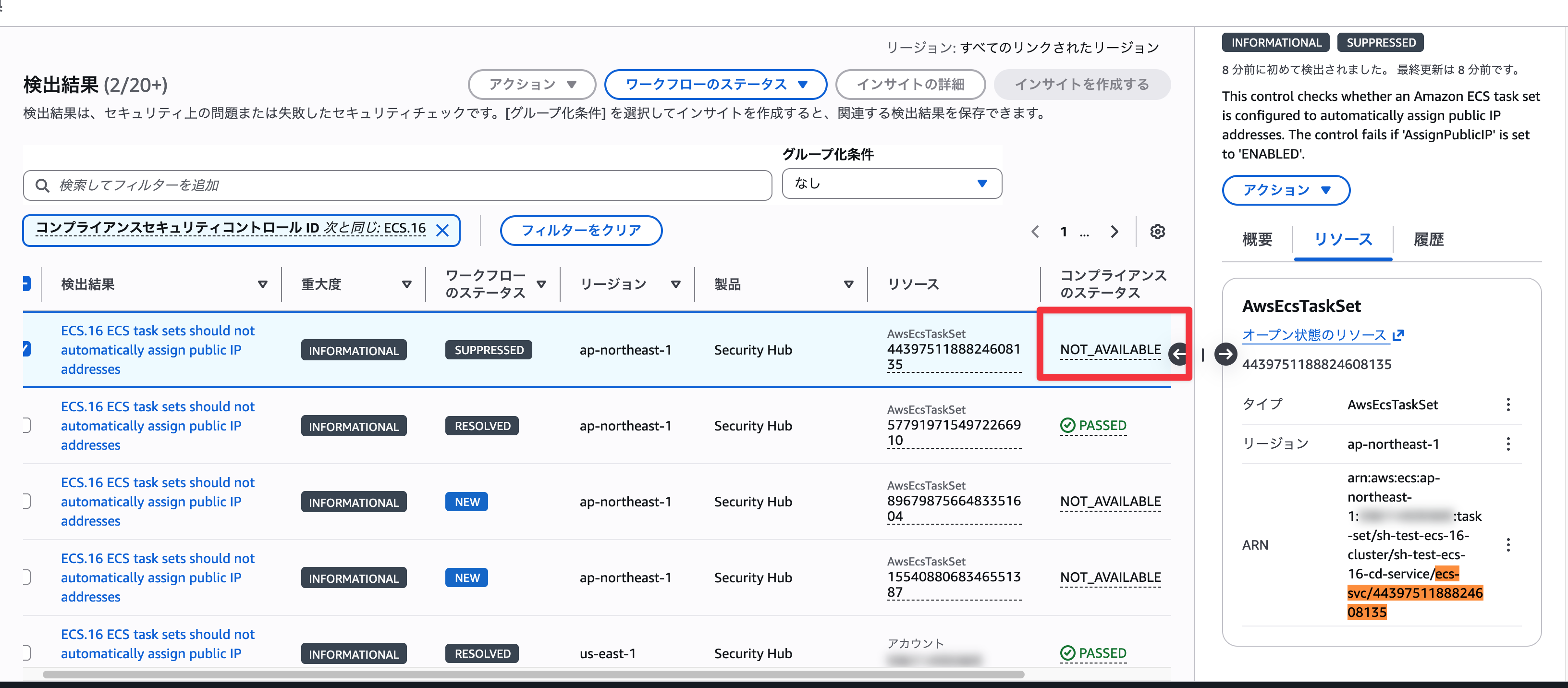
Task: Switch to 概要 tab
Action: tap(1257, 239)
